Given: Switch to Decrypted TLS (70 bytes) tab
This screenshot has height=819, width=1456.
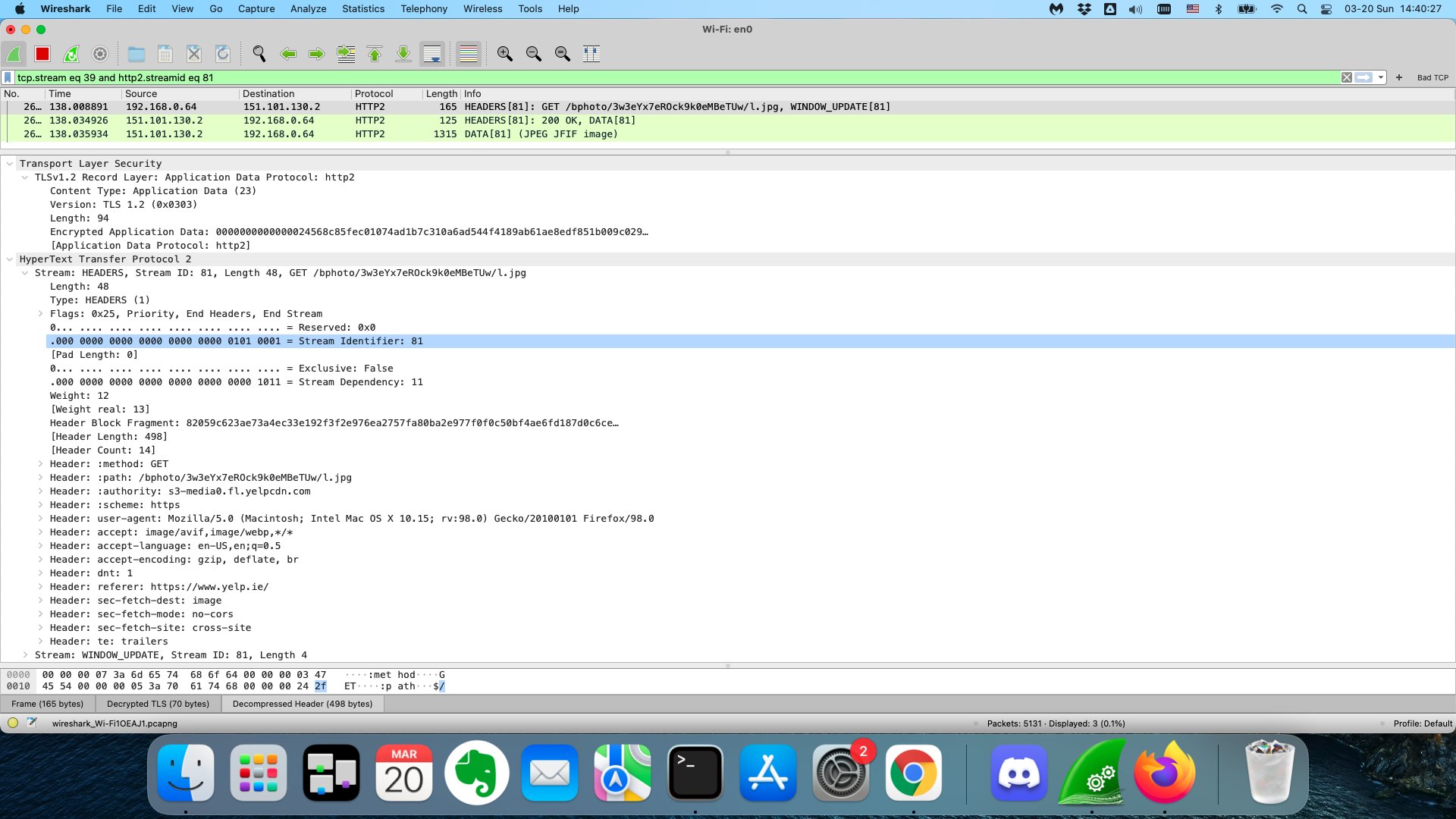Looking at the screenshot, I should (158, 704).
